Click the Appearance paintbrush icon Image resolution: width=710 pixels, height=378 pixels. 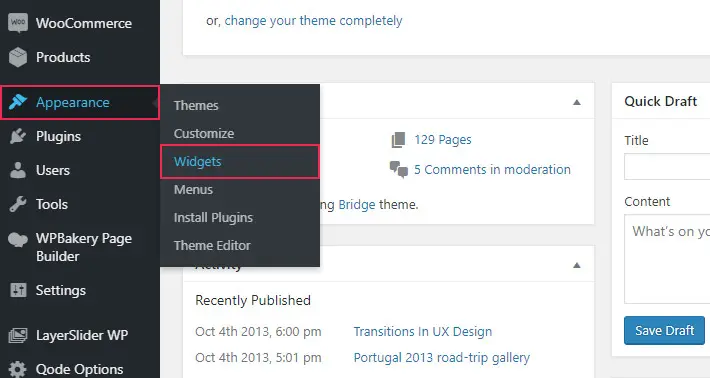[18, 102]
